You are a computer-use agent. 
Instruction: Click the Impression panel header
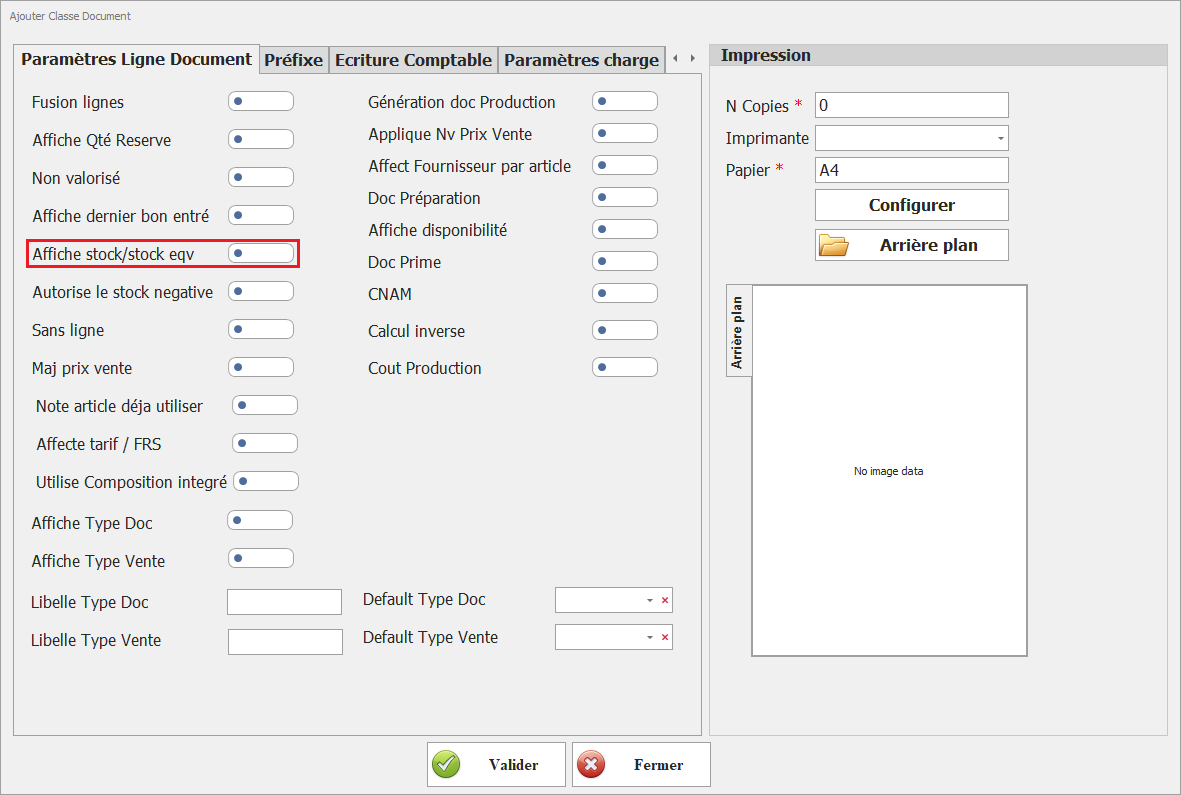tap(938, 55)
